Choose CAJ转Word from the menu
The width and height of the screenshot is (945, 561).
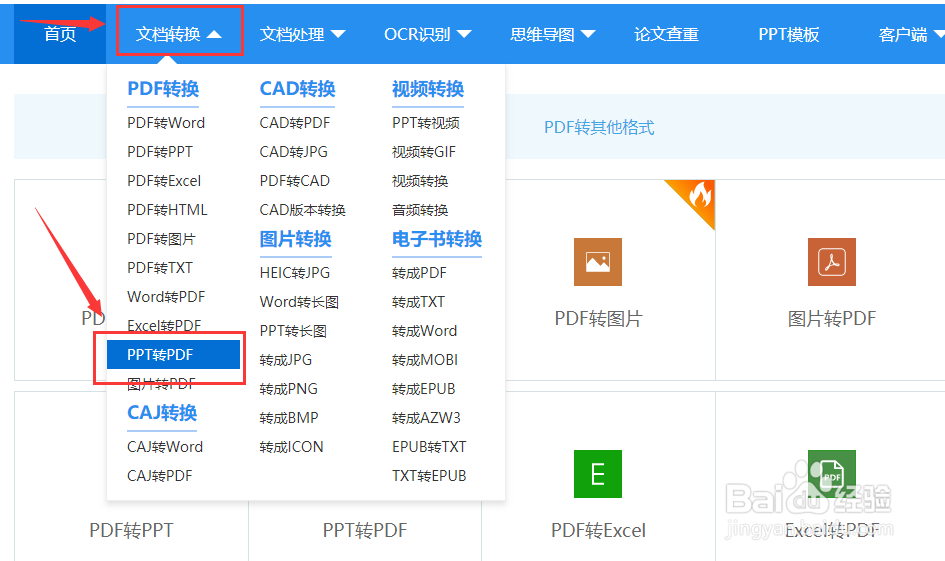[x=165, y=447]
